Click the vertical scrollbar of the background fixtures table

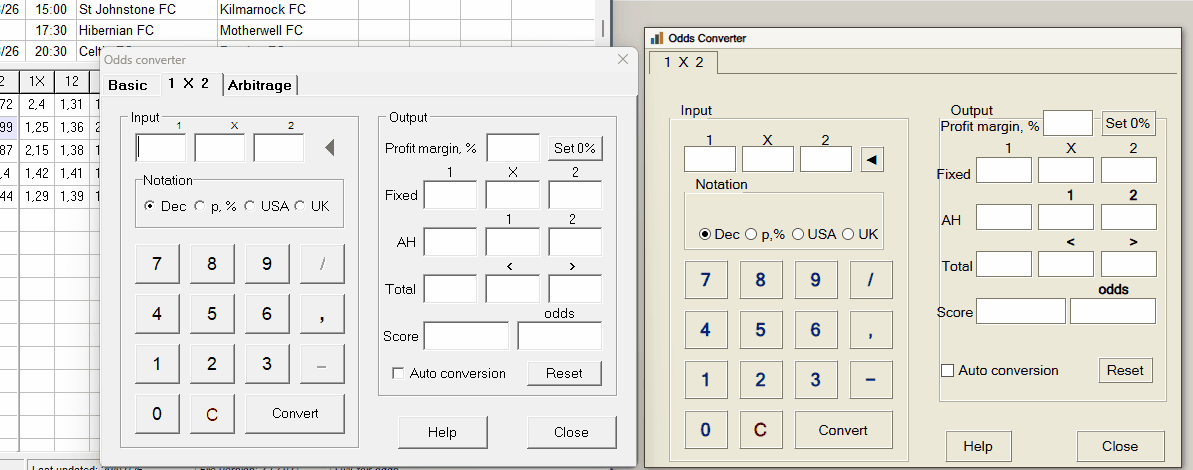[x=603, y=30]
